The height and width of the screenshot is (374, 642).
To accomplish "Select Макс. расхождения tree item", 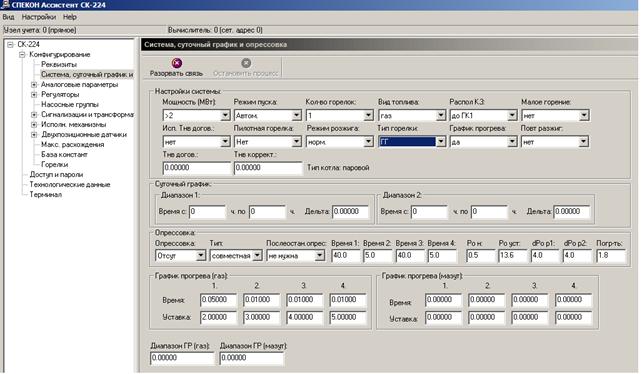I will [x=72, y=145].
